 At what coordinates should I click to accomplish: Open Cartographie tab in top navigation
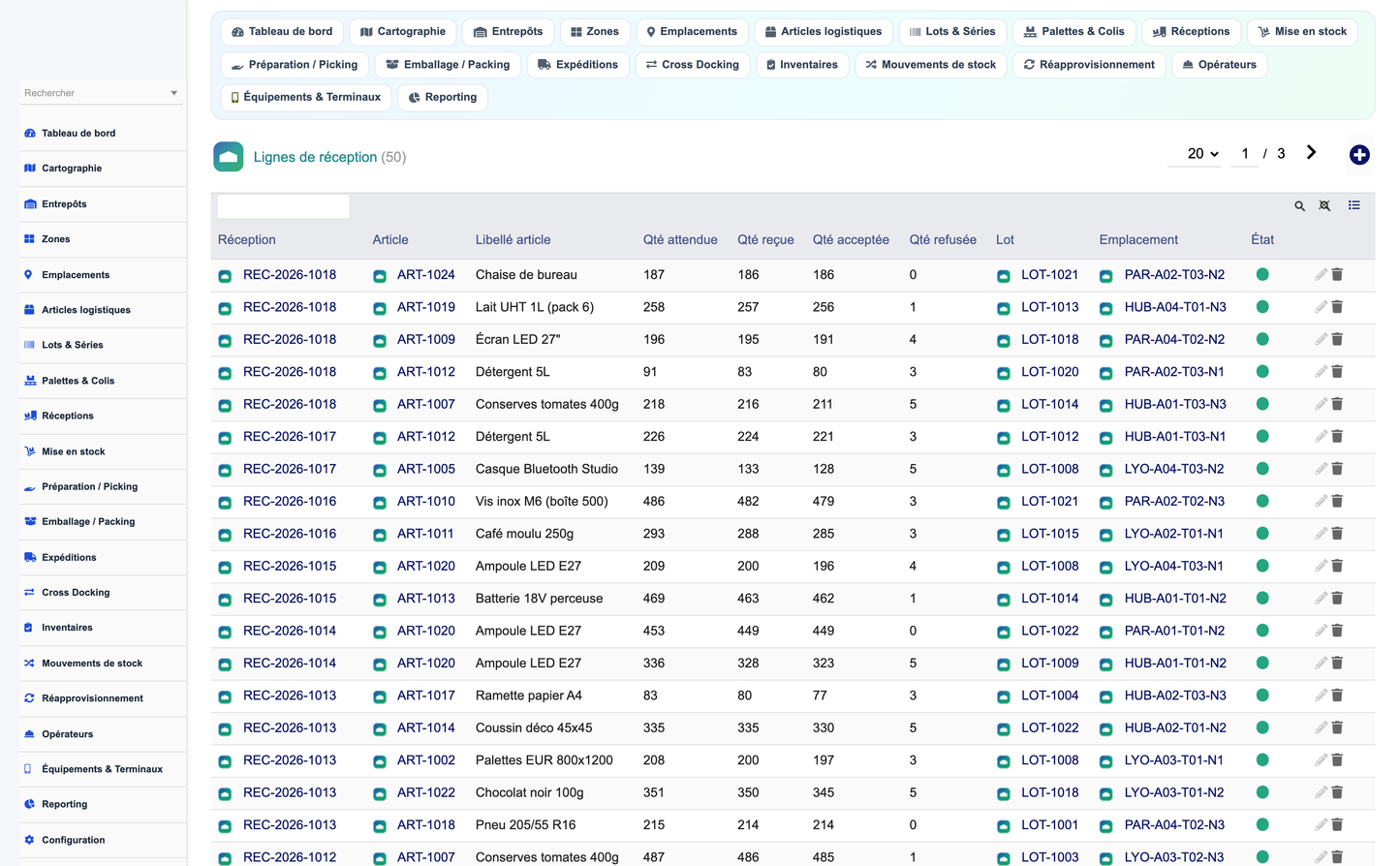[403, 32]
